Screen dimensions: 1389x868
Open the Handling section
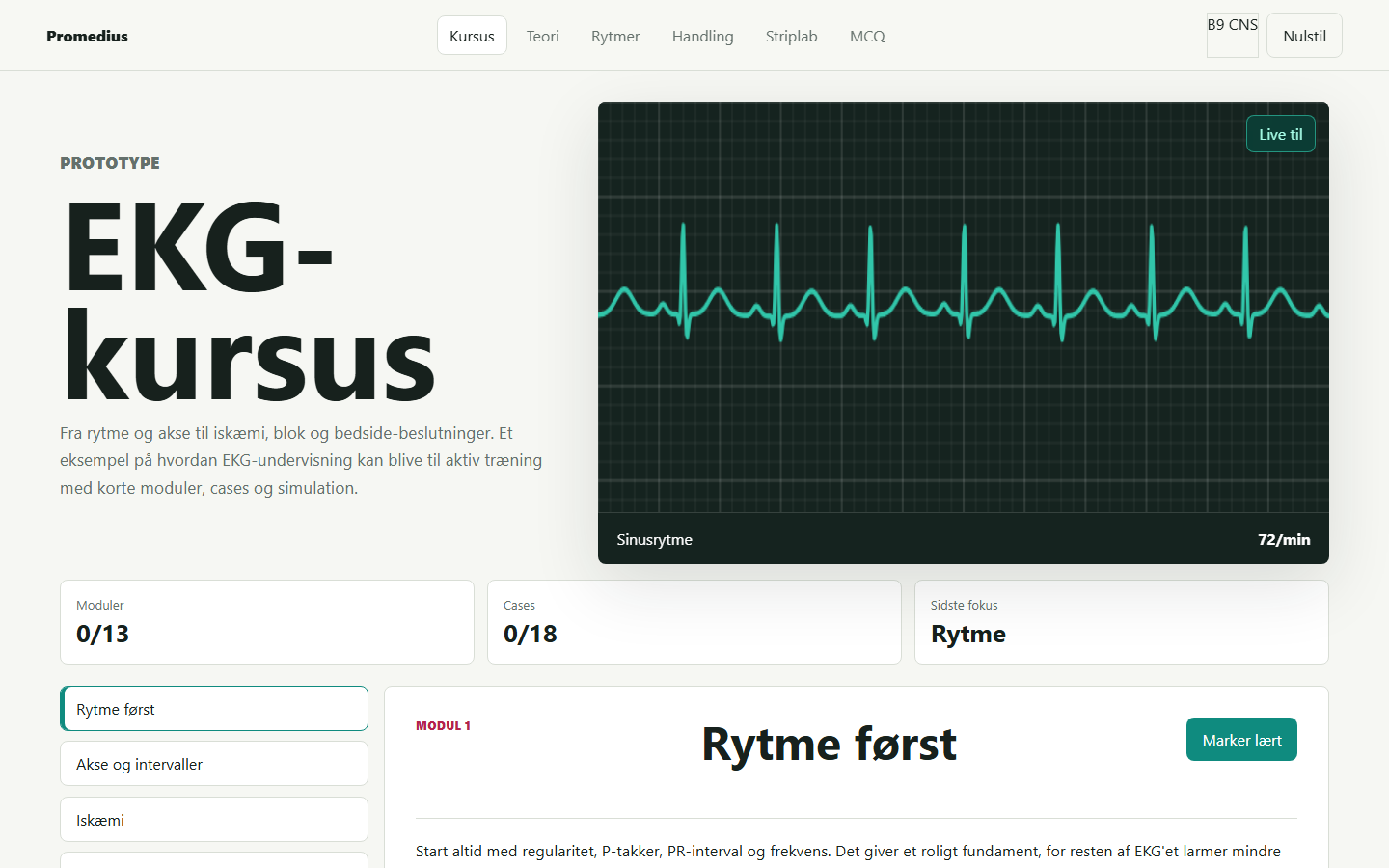click(703, 36)
